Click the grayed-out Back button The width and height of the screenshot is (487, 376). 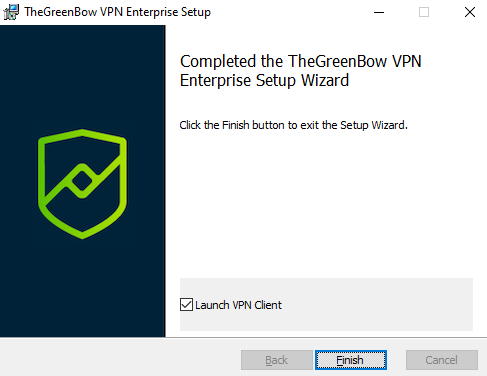tap(277, 360)
